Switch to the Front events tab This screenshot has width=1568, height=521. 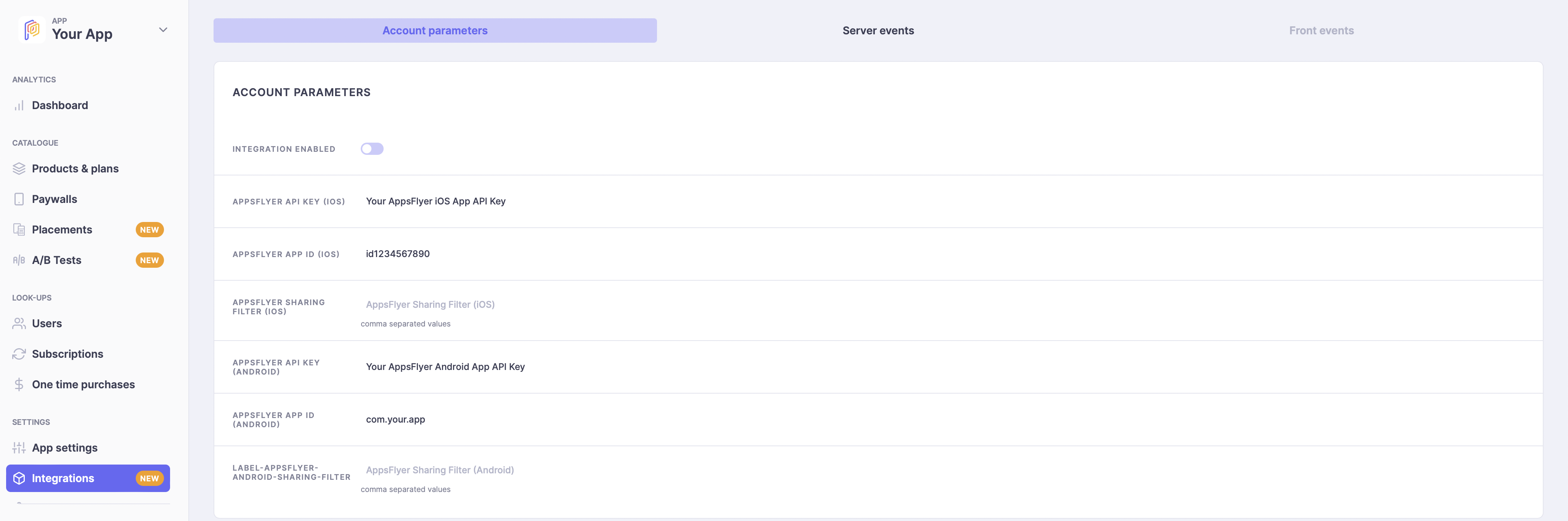(x=1321, y=31)
